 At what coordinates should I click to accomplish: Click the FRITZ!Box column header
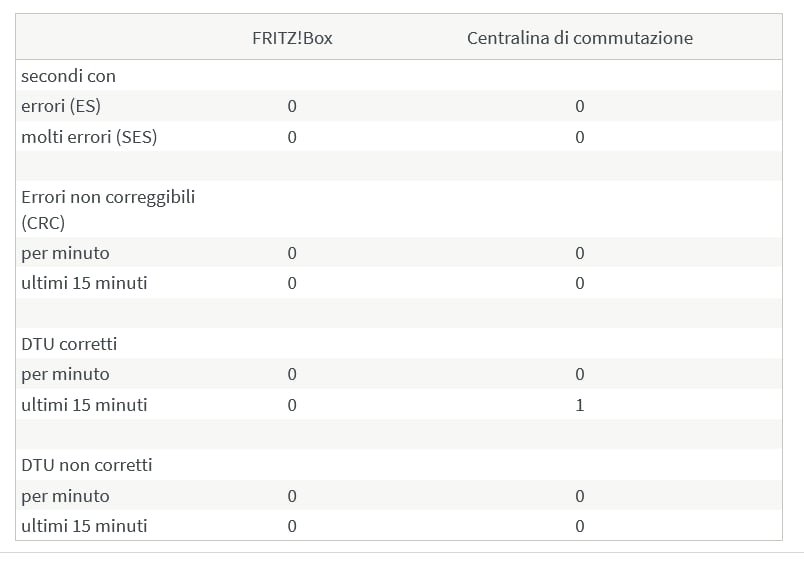pyautogui.click(x=292, y=38)
